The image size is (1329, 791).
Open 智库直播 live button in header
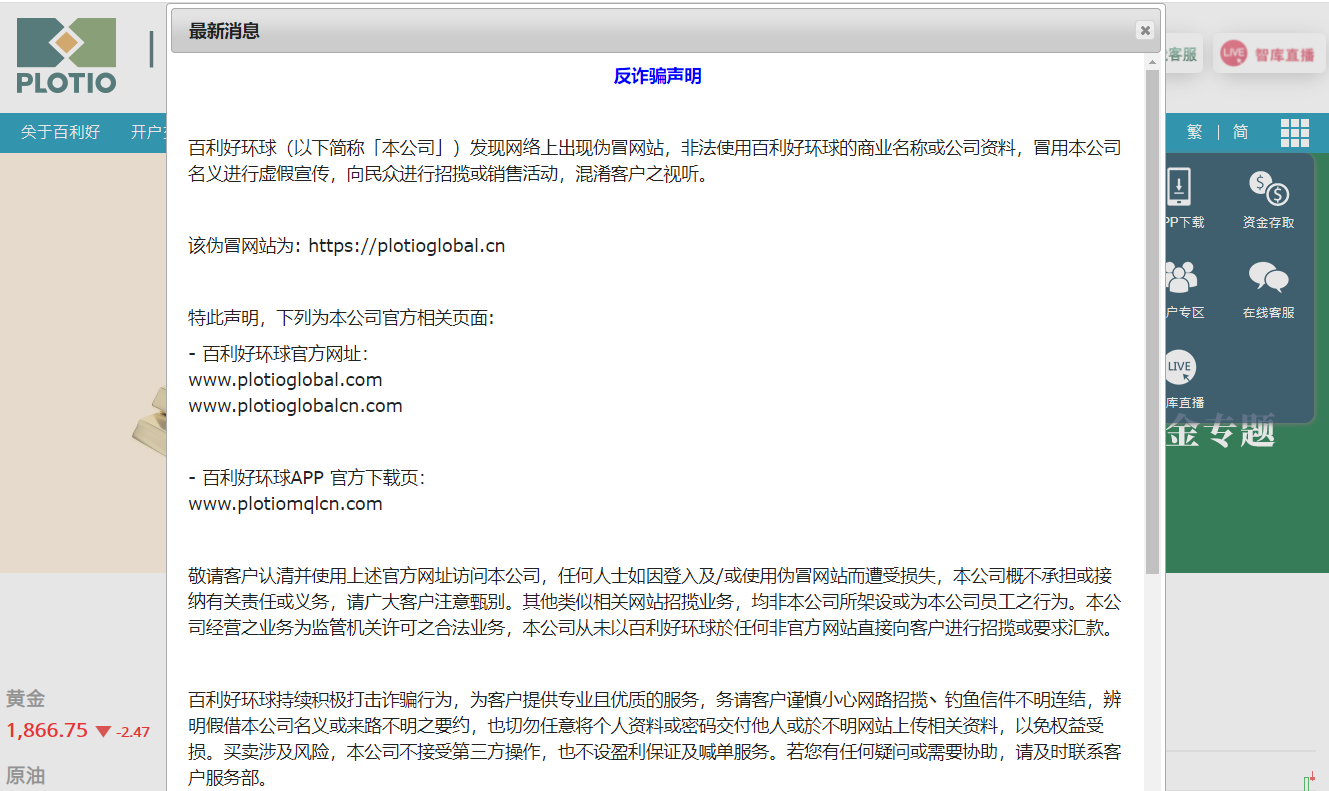click(1269, 54)
